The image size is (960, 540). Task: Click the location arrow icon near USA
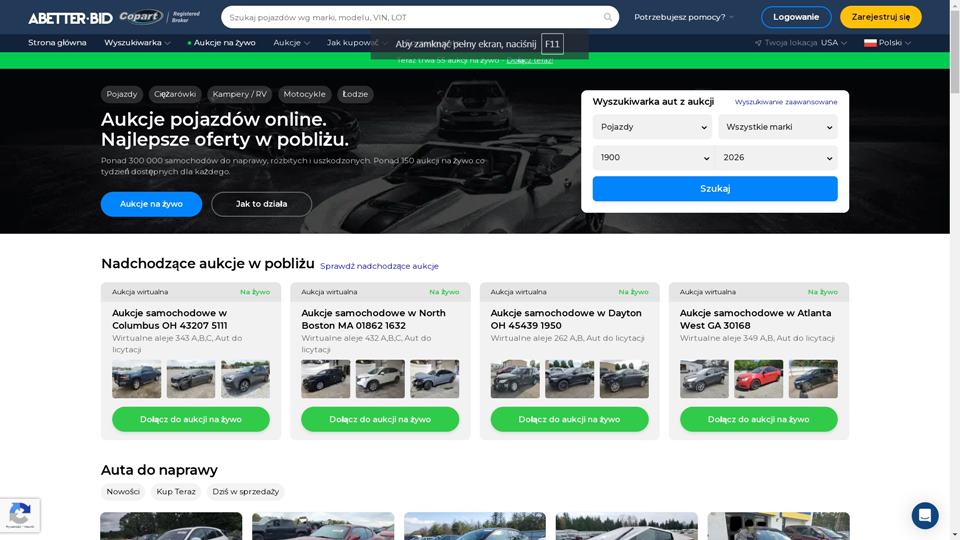[758, 43]
